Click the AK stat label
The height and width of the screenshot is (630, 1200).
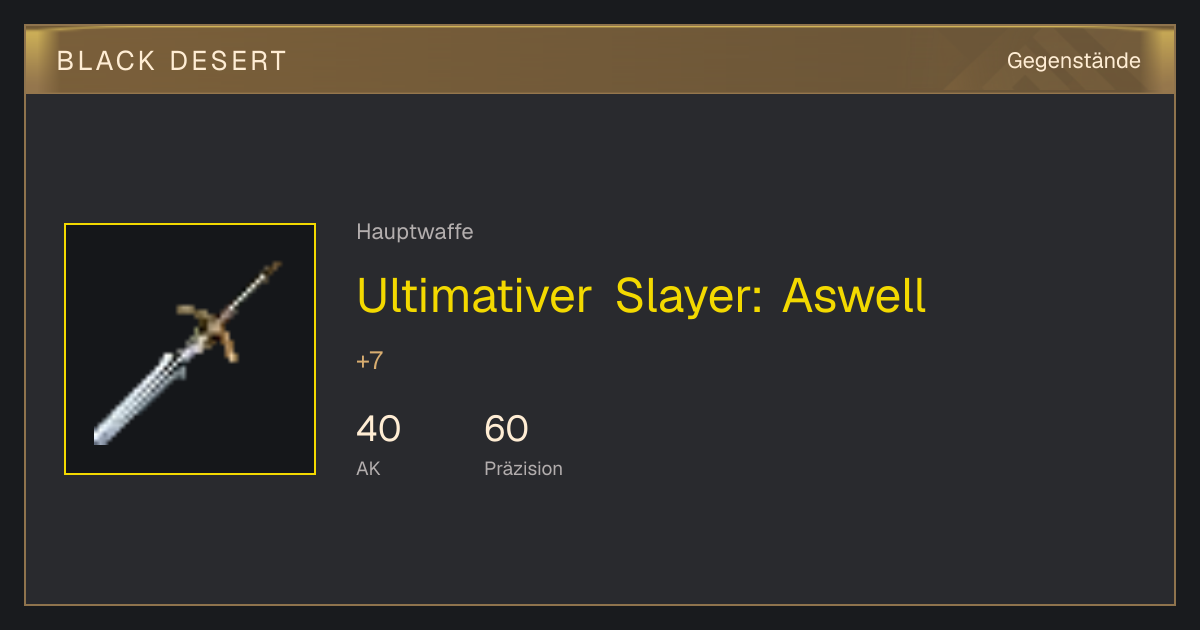368,468
